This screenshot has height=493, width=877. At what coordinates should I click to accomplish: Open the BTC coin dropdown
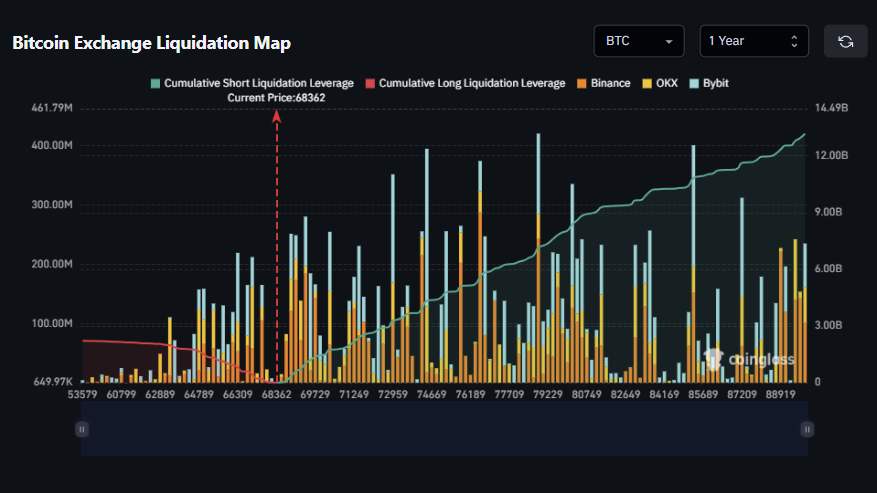[638, 41]
